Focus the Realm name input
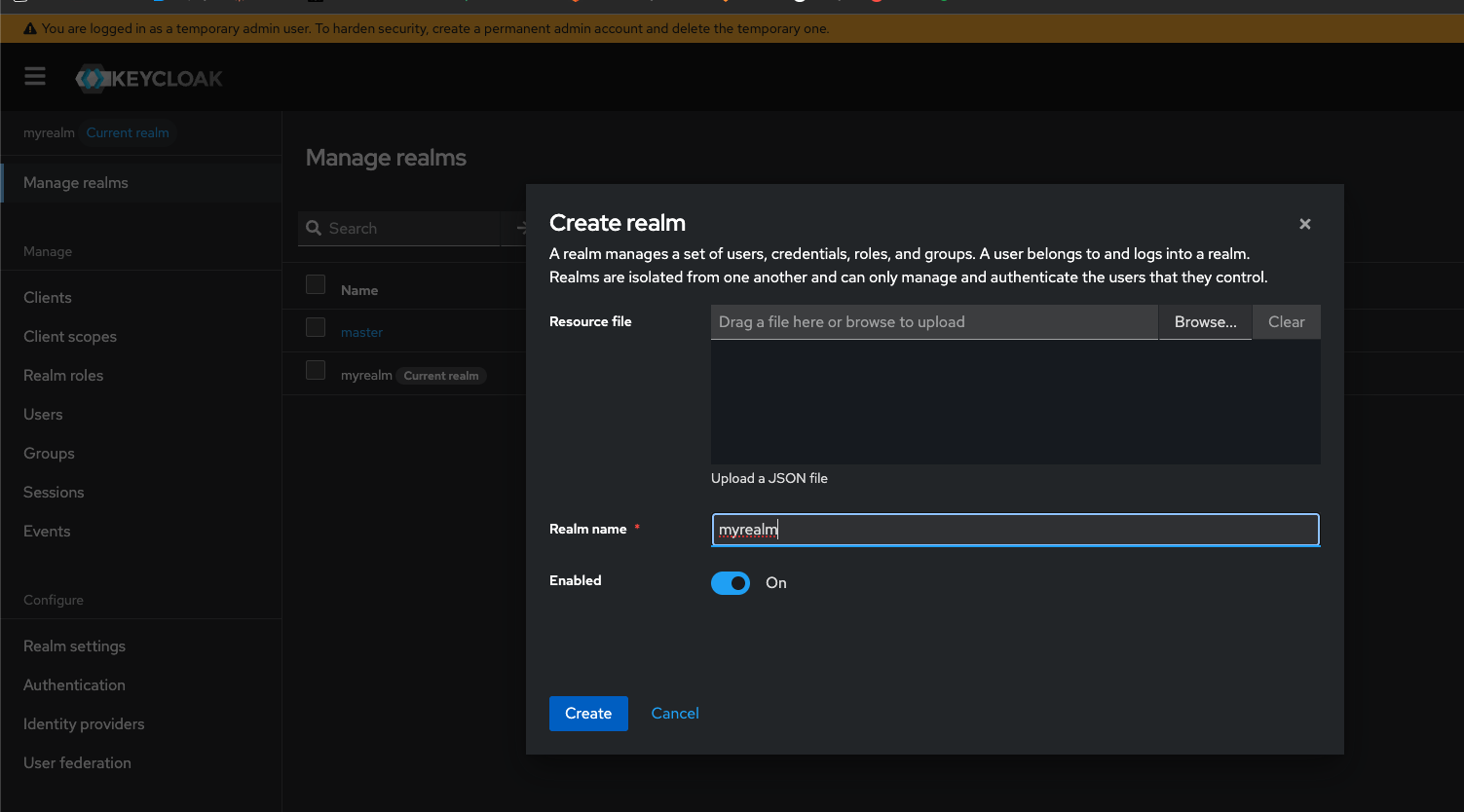 click(1015, 530)
